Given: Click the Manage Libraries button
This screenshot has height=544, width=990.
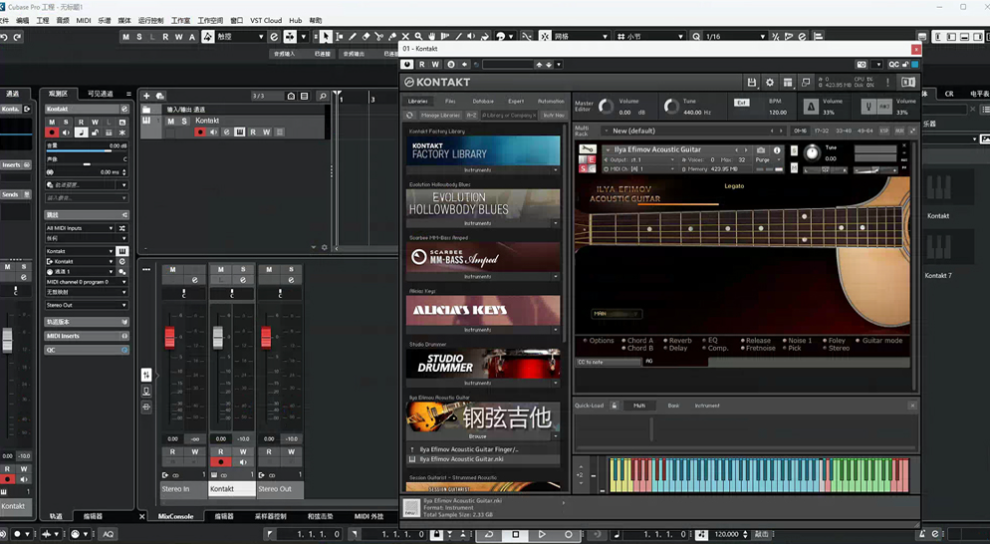Looking at the screenshot, I should point(439,115).
